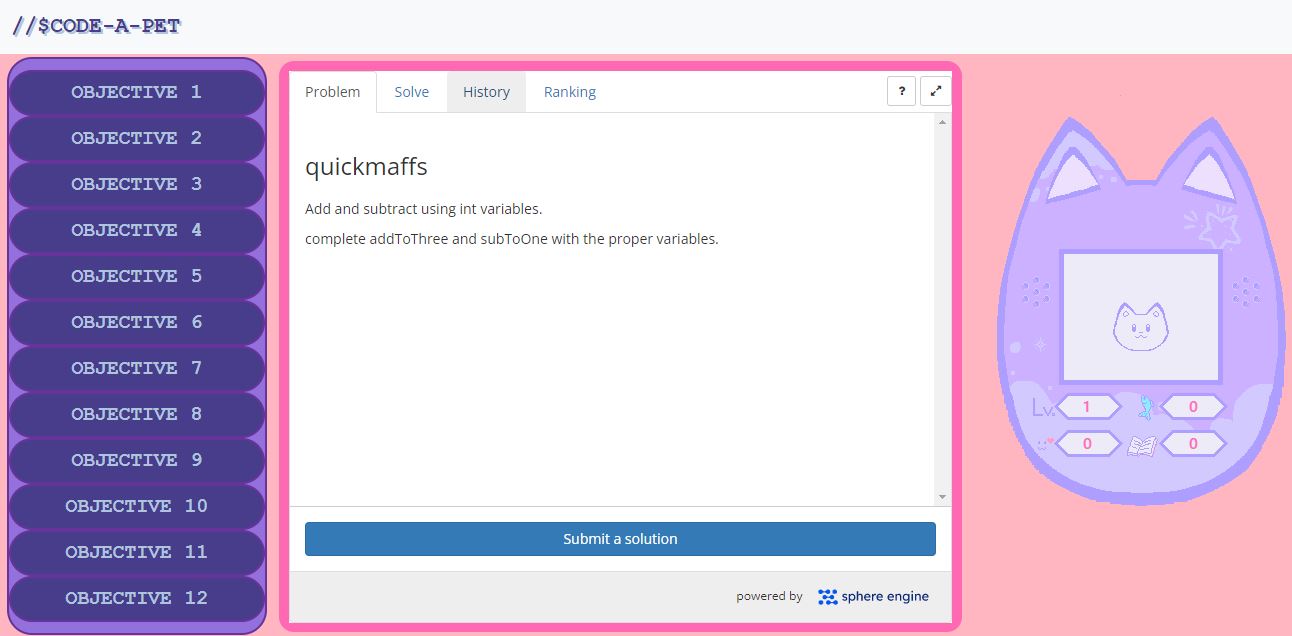Switch to the Problem tab
The height and width of the screenshot is (636, 1292).
[333, 92]
